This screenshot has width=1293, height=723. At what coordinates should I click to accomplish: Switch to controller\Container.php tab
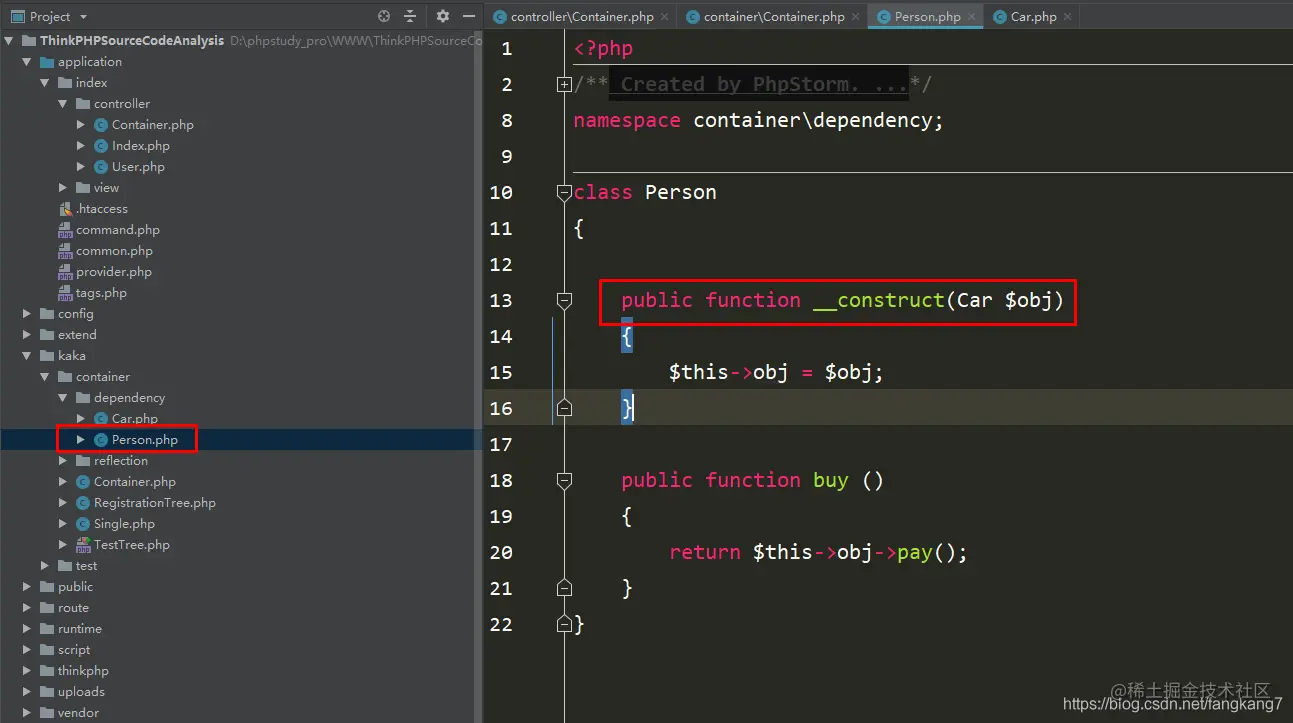click(x=582, y=17)
